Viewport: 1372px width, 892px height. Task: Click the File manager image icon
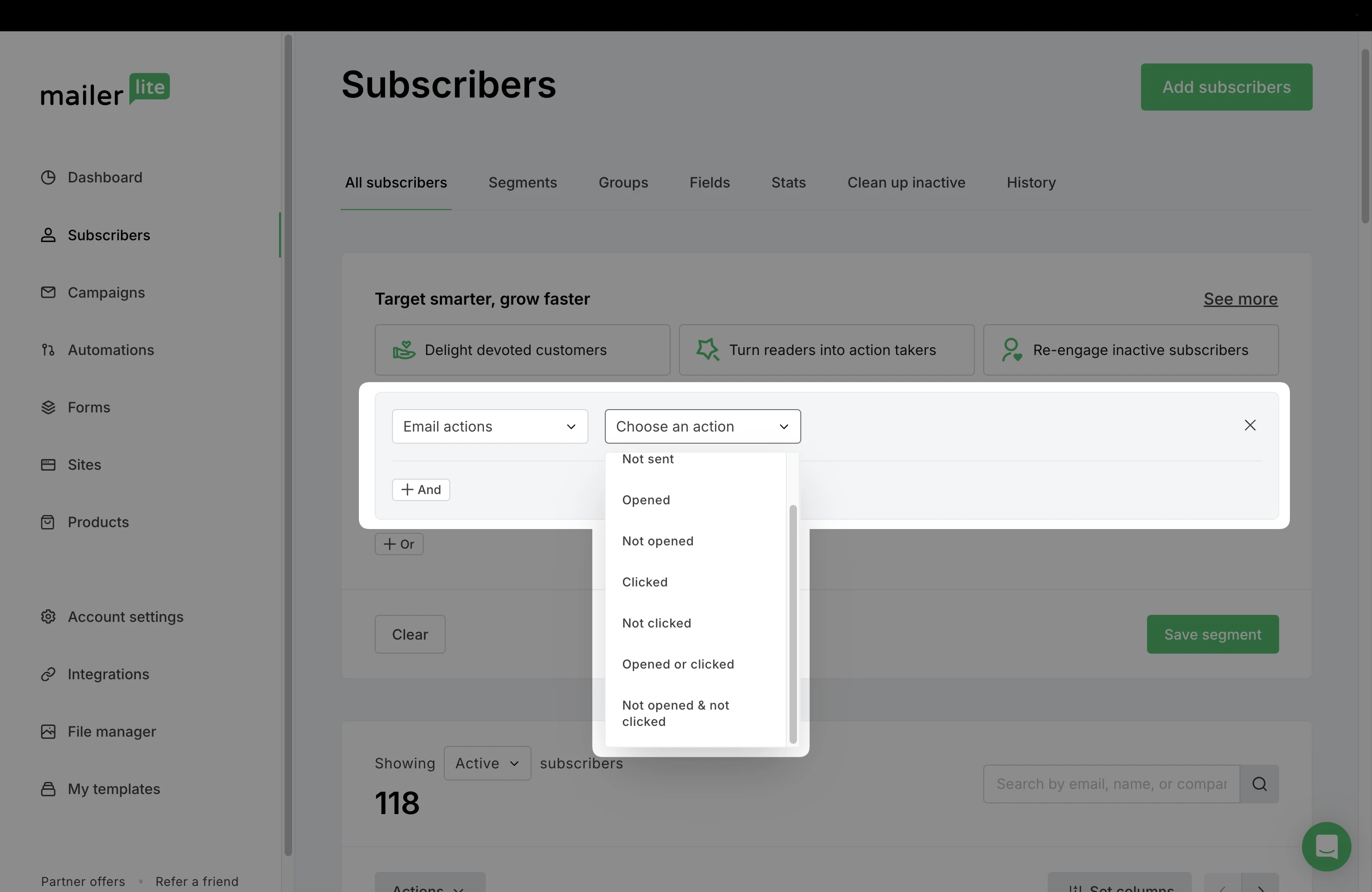pos(49,732)
